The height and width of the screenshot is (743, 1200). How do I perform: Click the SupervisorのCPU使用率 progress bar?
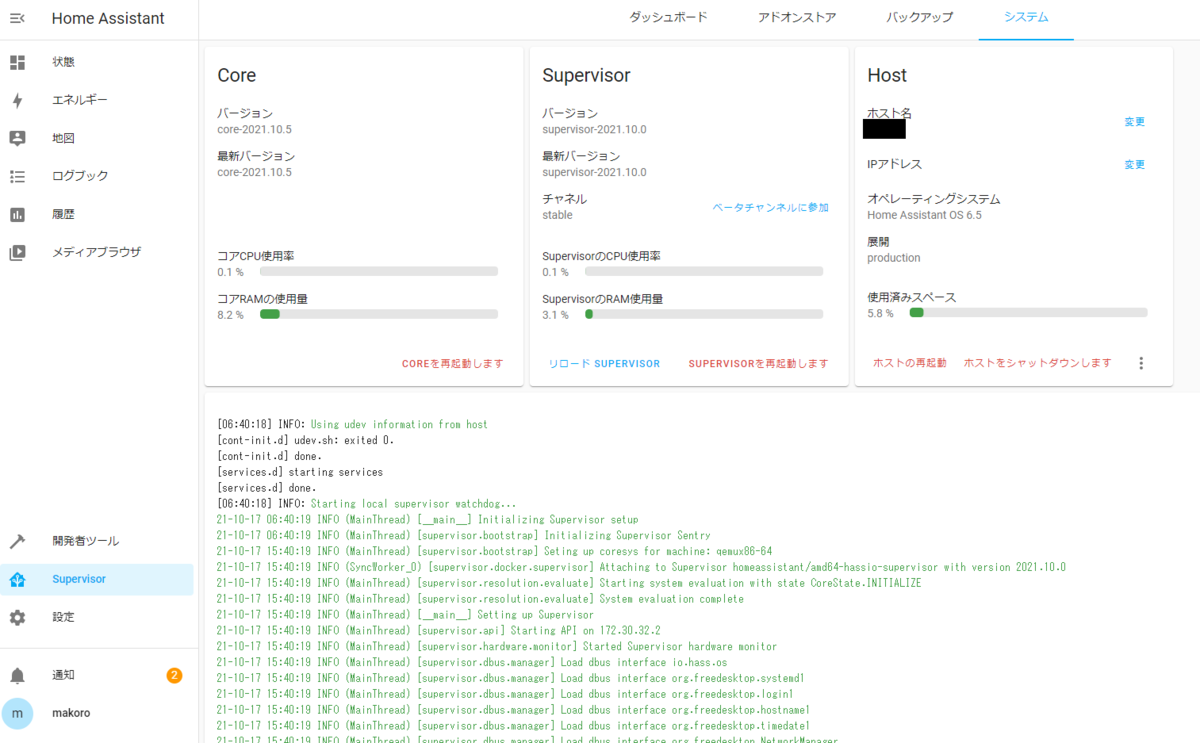[704, 271]
